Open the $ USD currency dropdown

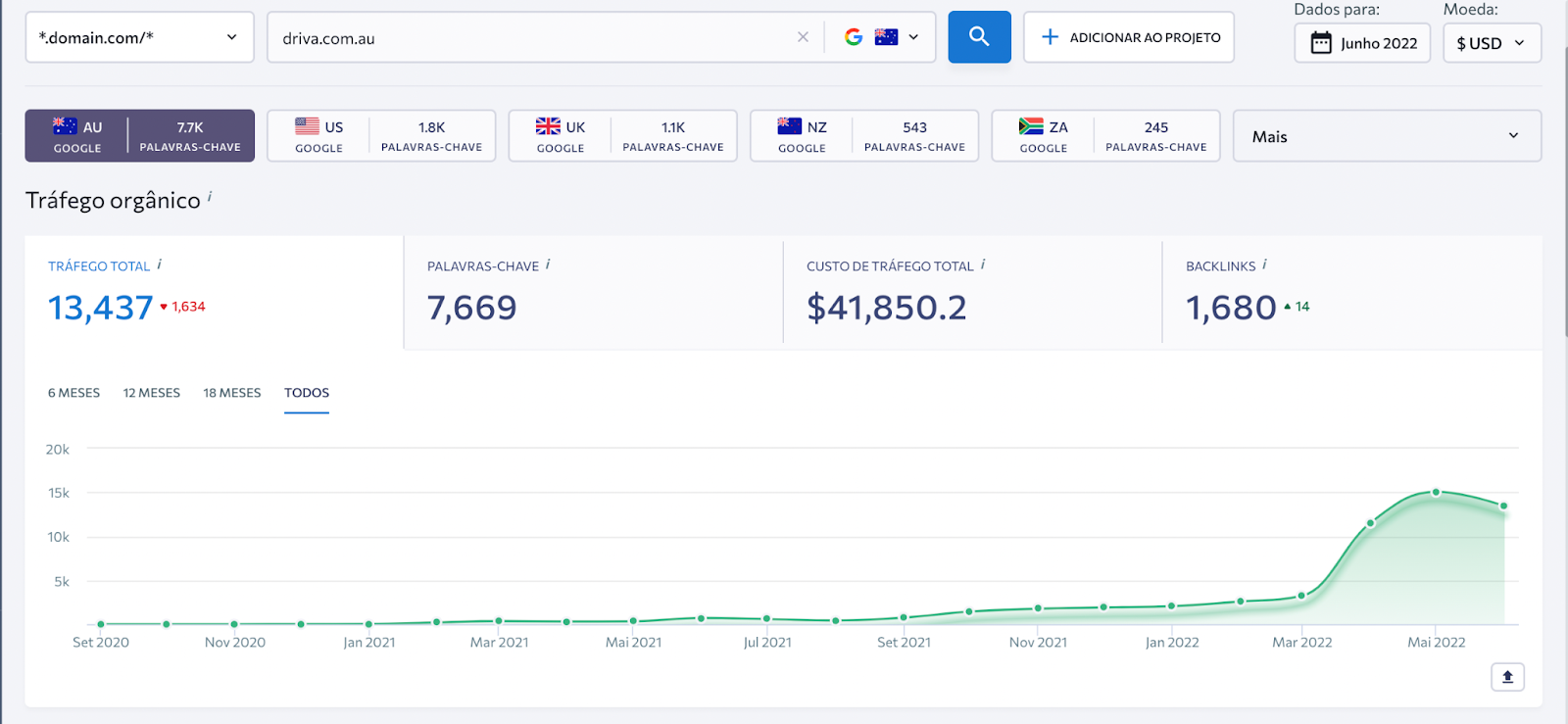pos(1492,43)
